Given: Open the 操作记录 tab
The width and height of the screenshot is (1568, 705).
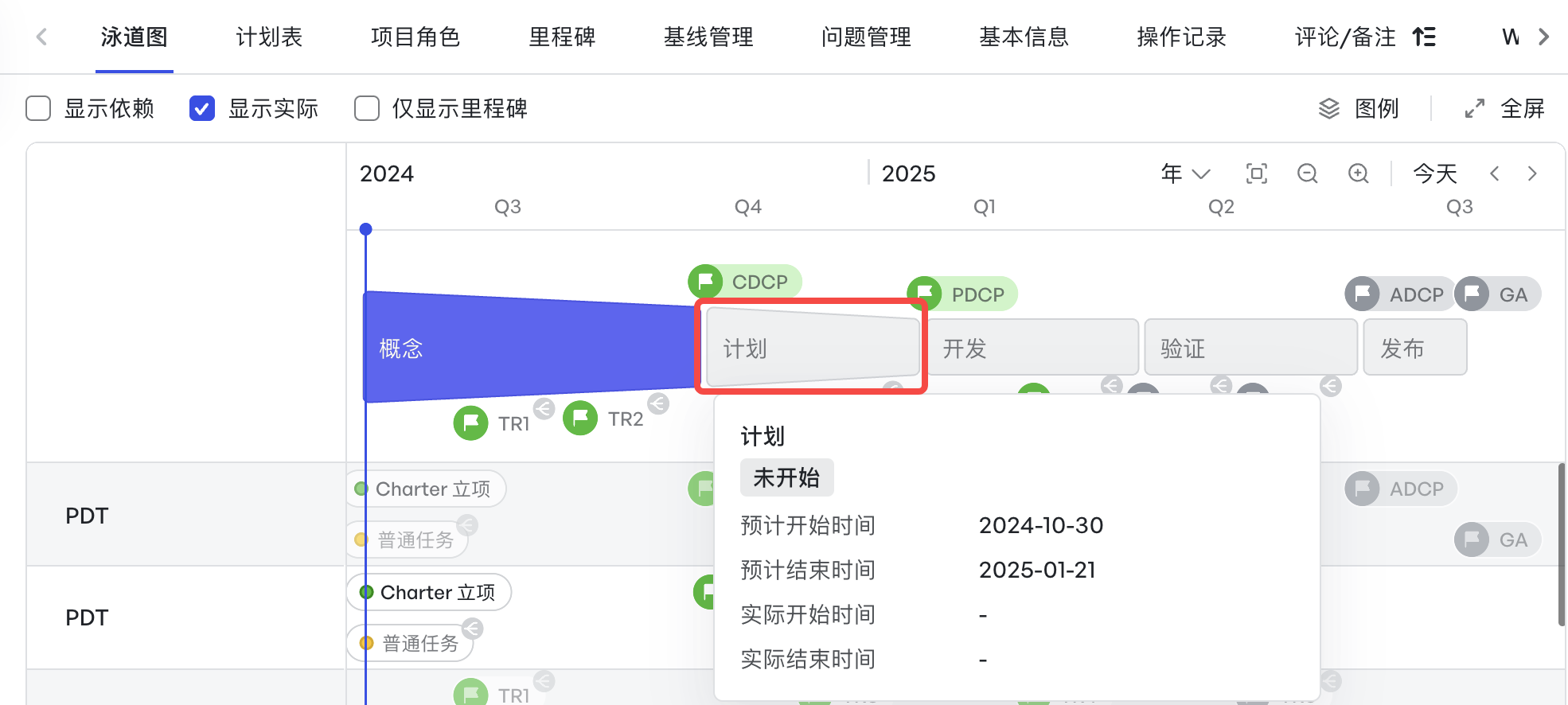Looking at the screenshot, I should [1181, 37].
